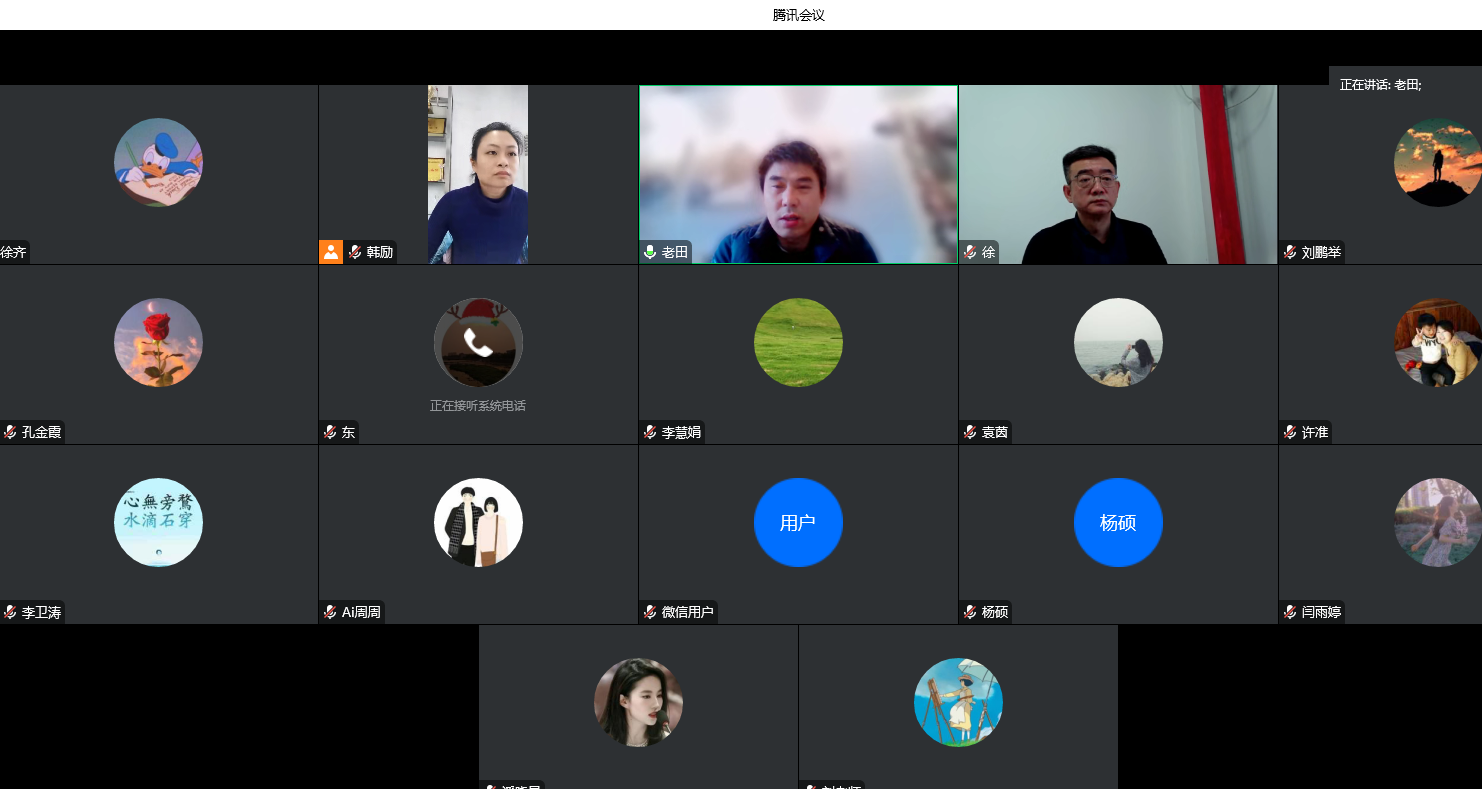Click the 袁茵 name label

click(994, 432)
